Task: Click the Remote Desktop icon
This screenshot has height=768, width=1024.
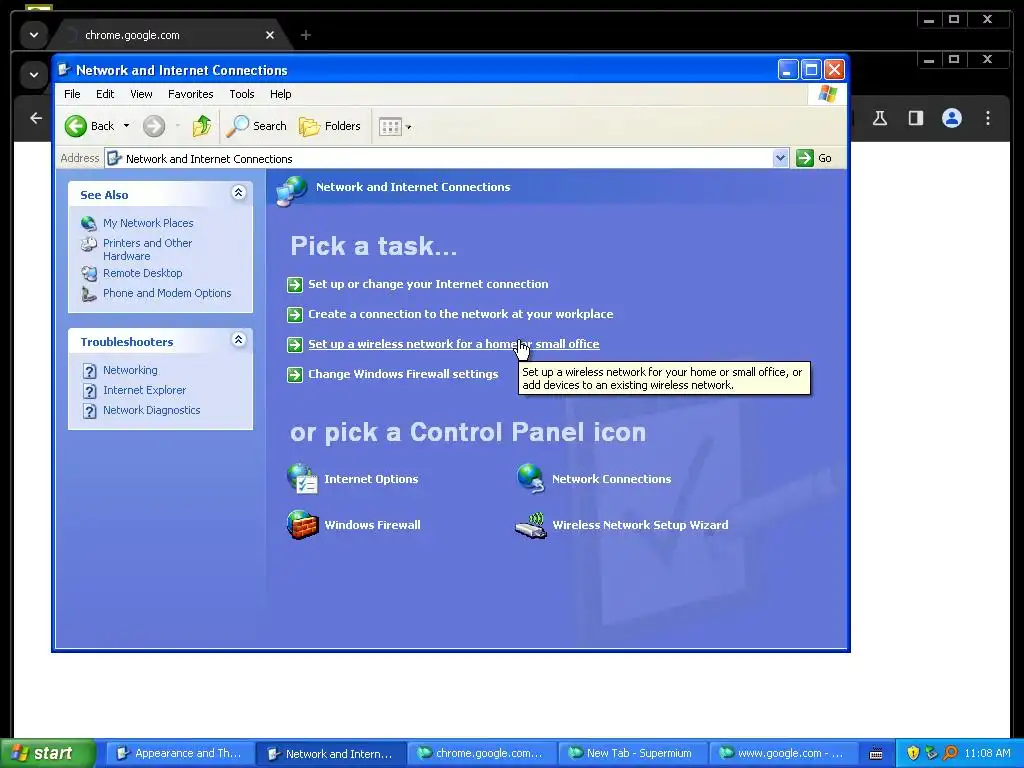Action: [89, 274]
